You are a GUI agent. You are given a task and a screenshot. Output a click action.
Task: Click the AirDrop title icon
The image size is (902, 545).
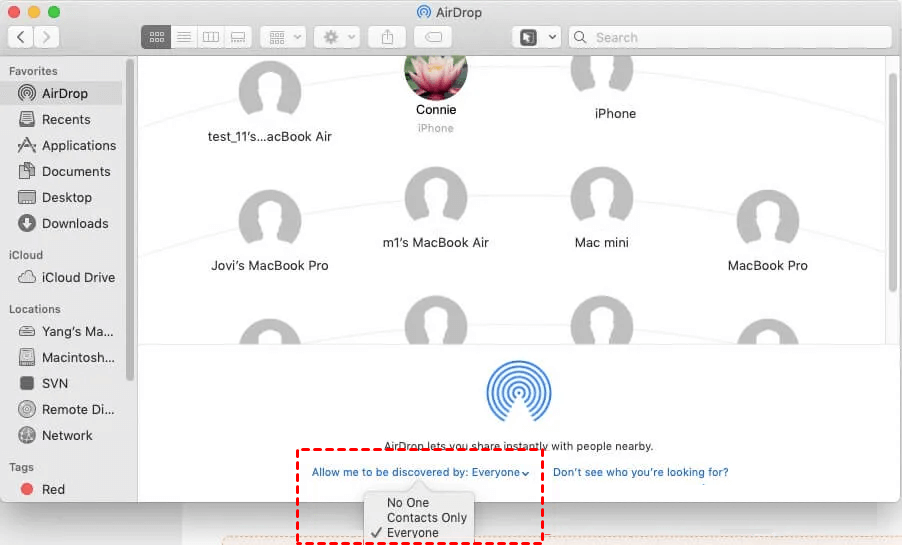tap(424, 12)
